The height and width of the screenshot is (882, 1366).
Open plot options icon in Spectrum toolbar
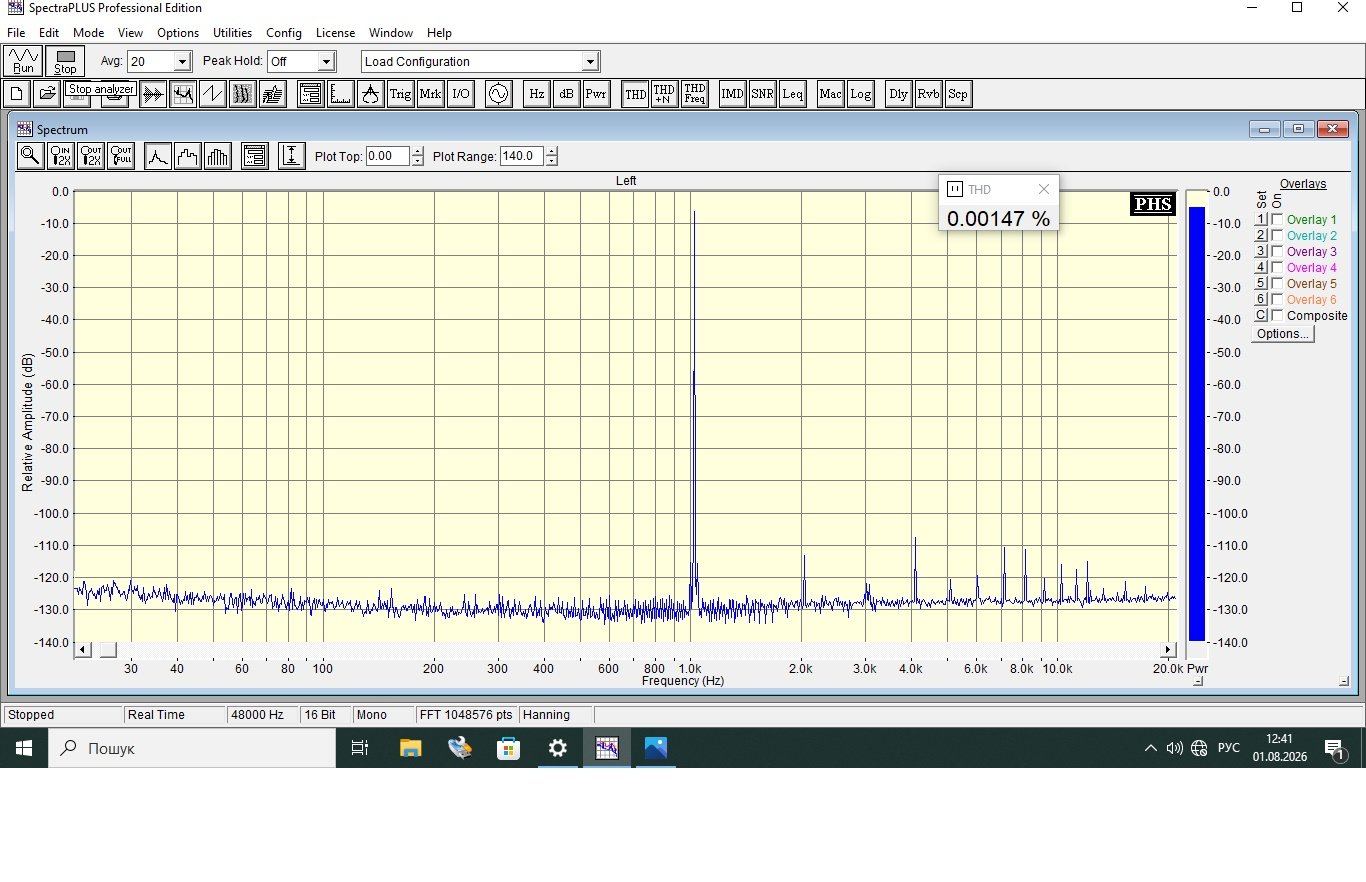[x=254, y=156]
